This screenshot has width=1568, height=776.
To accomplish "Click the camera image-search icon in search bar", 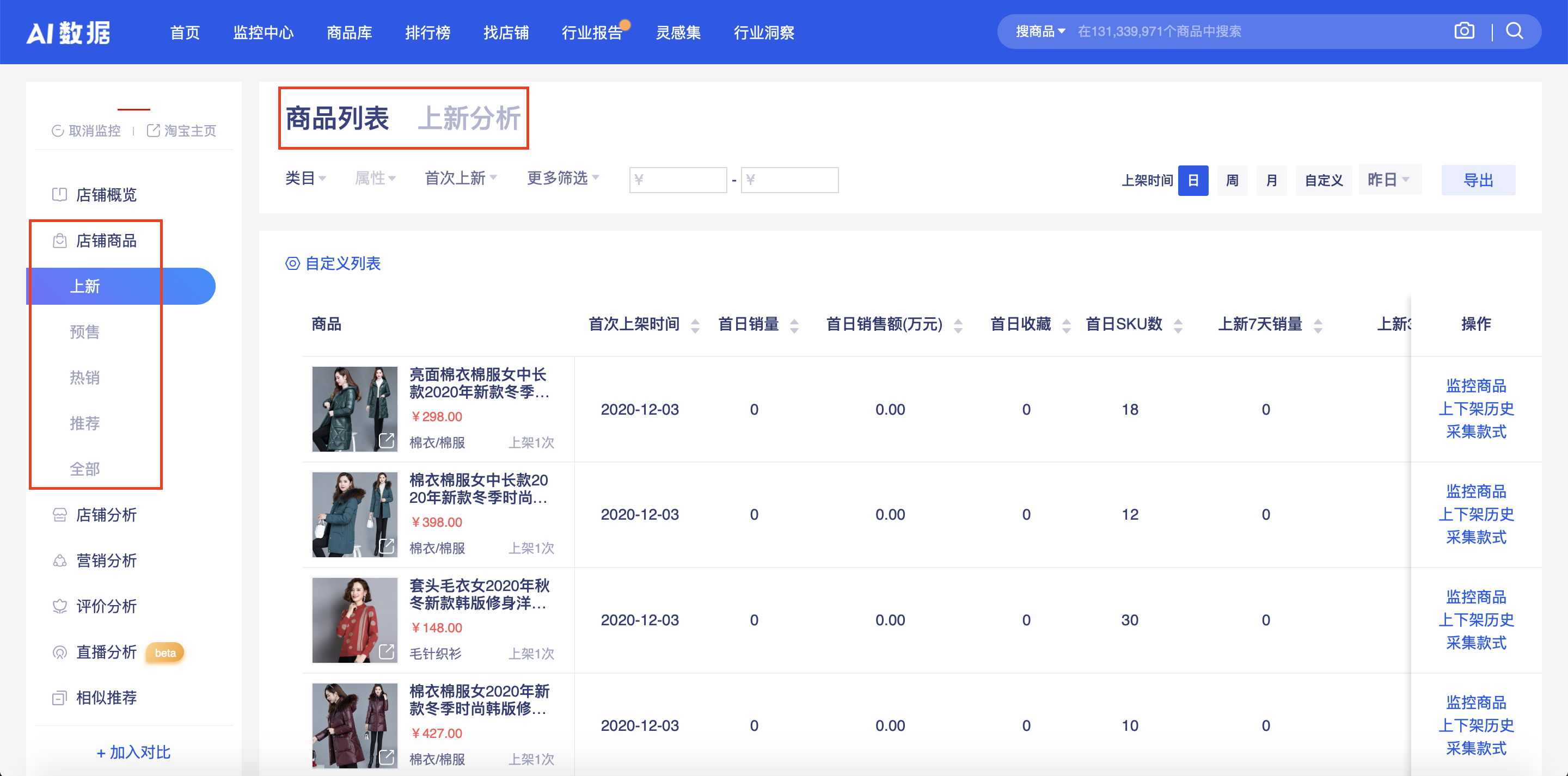I will [1465, 30].
